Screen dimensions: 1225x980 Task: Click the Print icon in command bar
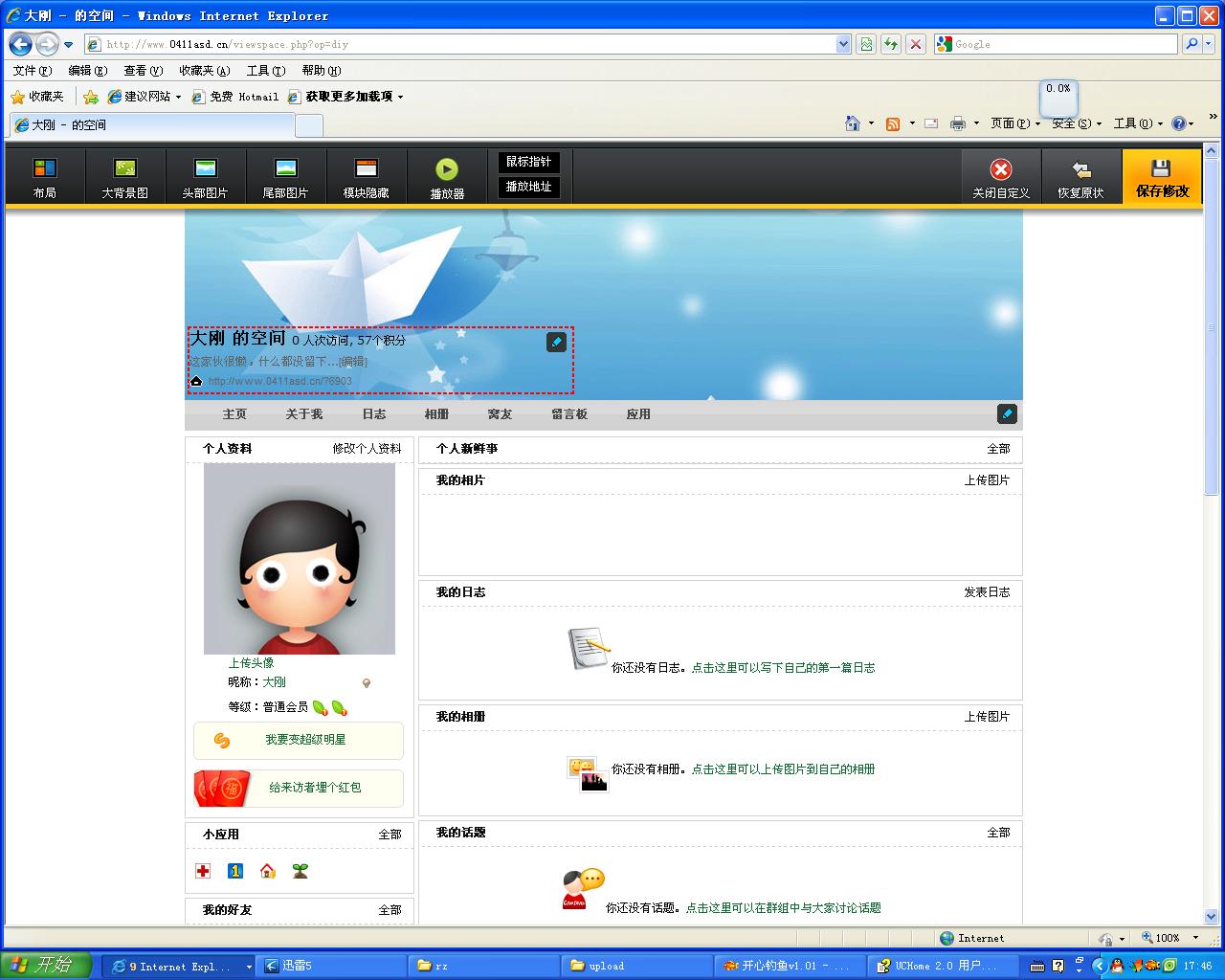pos(958,123)
